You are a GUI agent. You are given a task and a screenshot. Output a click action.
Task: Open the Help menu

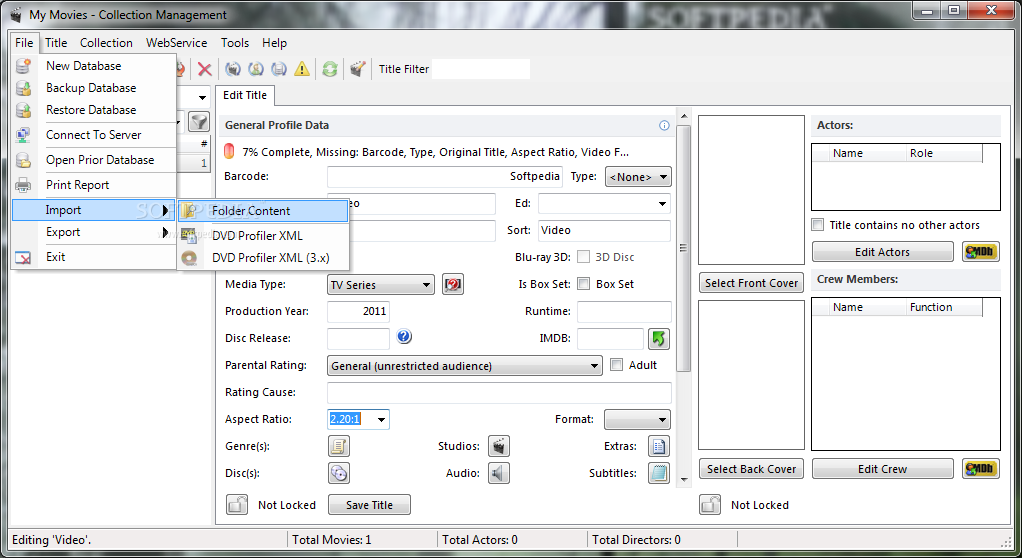tap(274, 42)
